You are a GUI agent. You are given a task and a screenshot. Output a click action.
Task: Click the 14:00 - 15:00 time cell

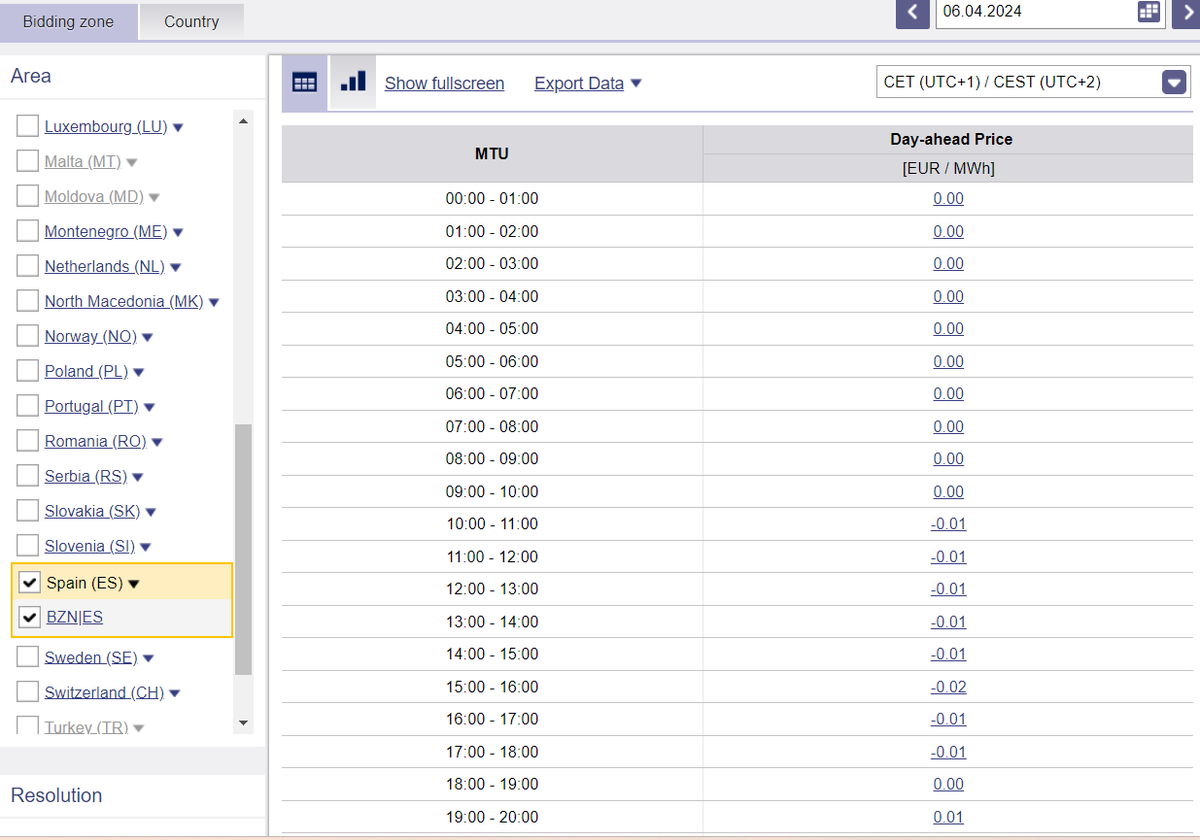click(492, 654)
